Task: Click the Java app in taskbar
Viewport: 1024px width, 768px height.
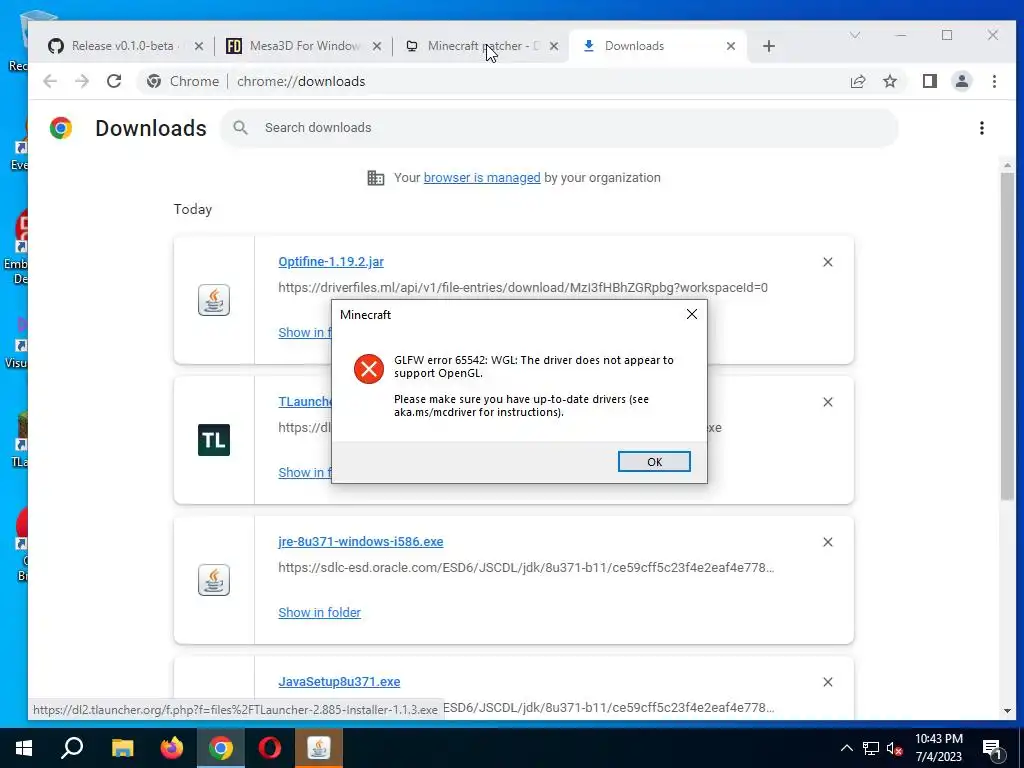Action: coord(319,748)
